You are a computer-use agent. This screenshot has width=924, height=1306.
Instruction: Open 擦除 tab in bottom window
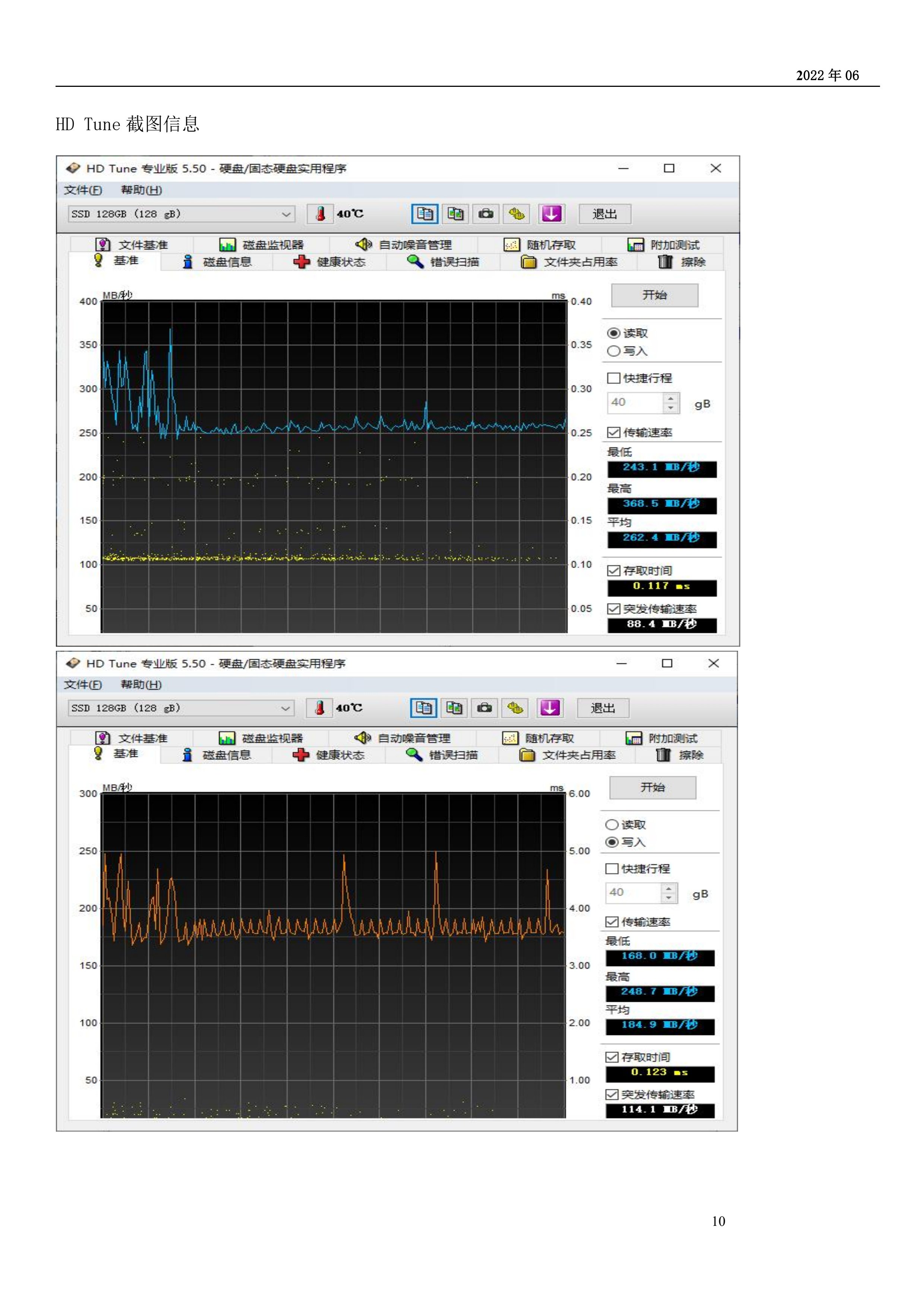(680, 755)
